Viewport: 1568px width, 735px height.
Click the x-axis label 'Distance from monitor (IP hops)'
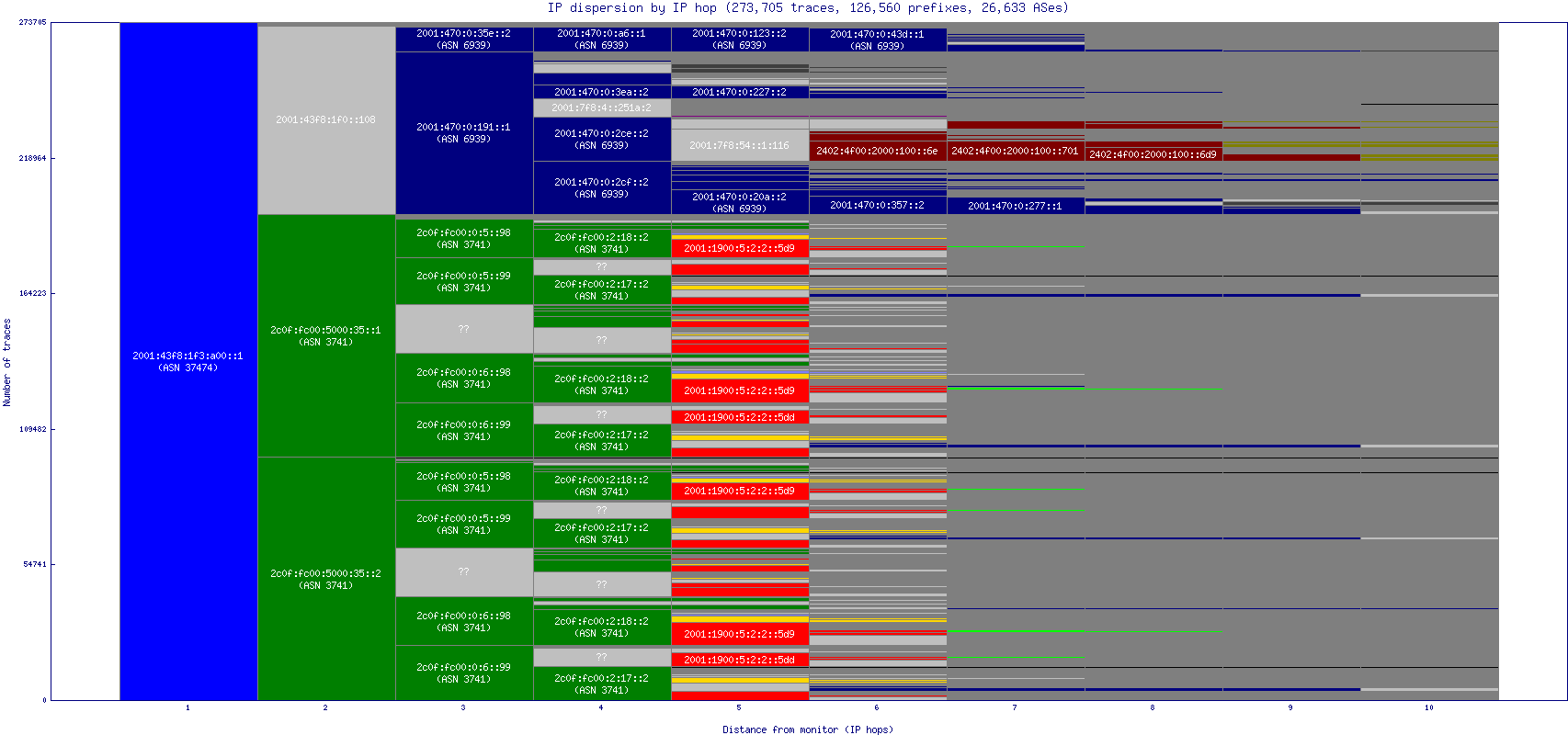click(x=807, y=729)
